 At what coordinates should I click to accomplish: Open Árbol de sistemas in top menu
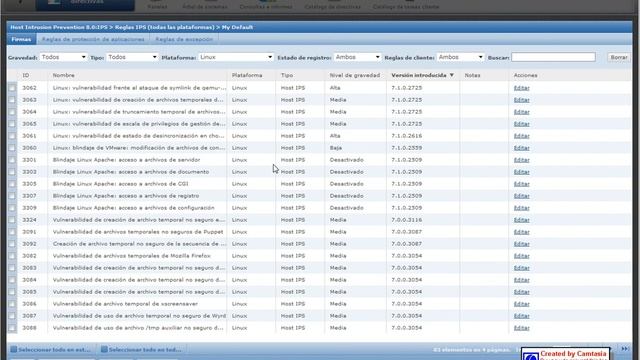pyautogui.click(x=204, y=6)
